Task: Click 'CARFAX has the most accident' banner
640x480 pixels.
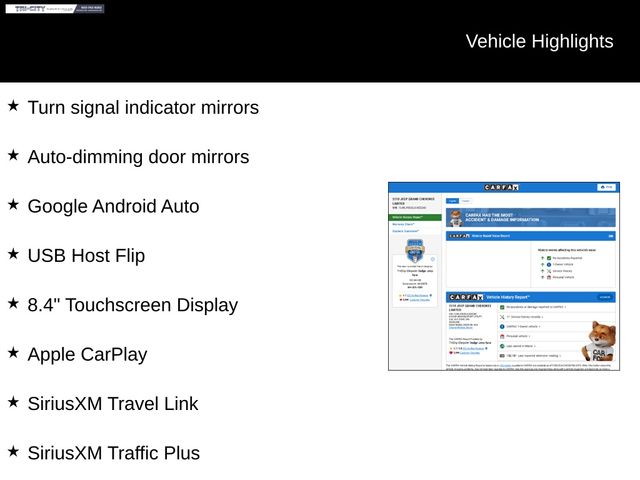Action: point(531,218)
